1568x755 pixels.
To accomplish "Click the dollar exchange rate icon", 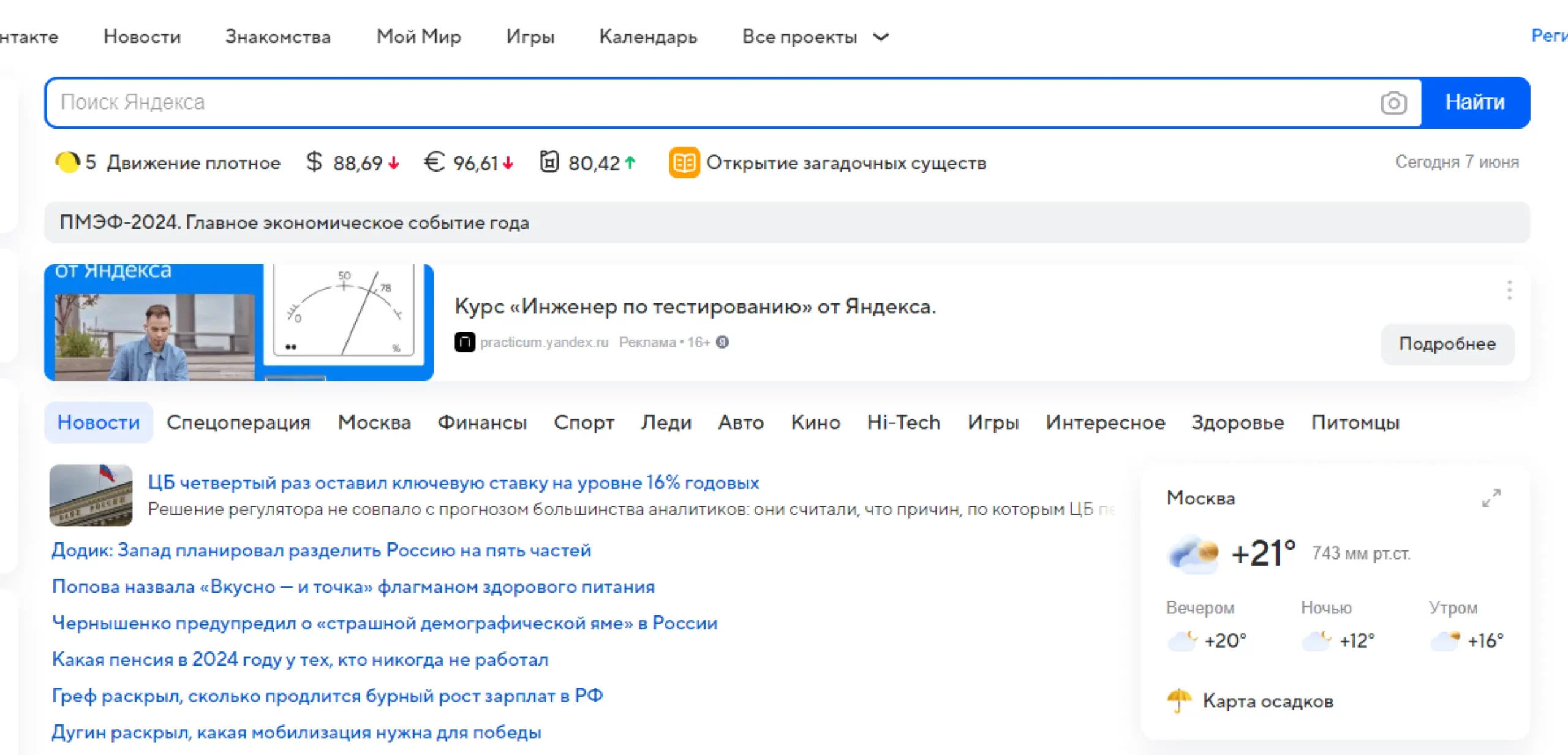I will pyautogui.click(x=314, y=162).
